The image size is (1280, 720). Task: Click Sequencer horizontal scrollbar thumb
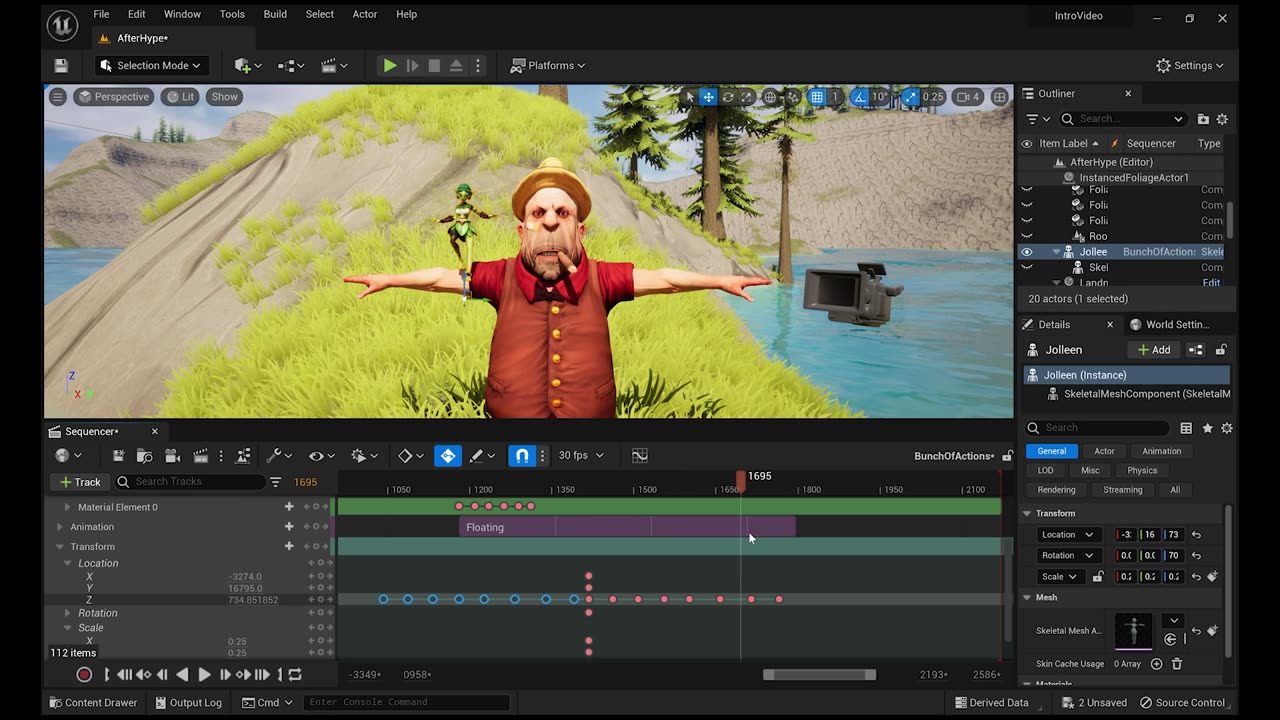819,675
